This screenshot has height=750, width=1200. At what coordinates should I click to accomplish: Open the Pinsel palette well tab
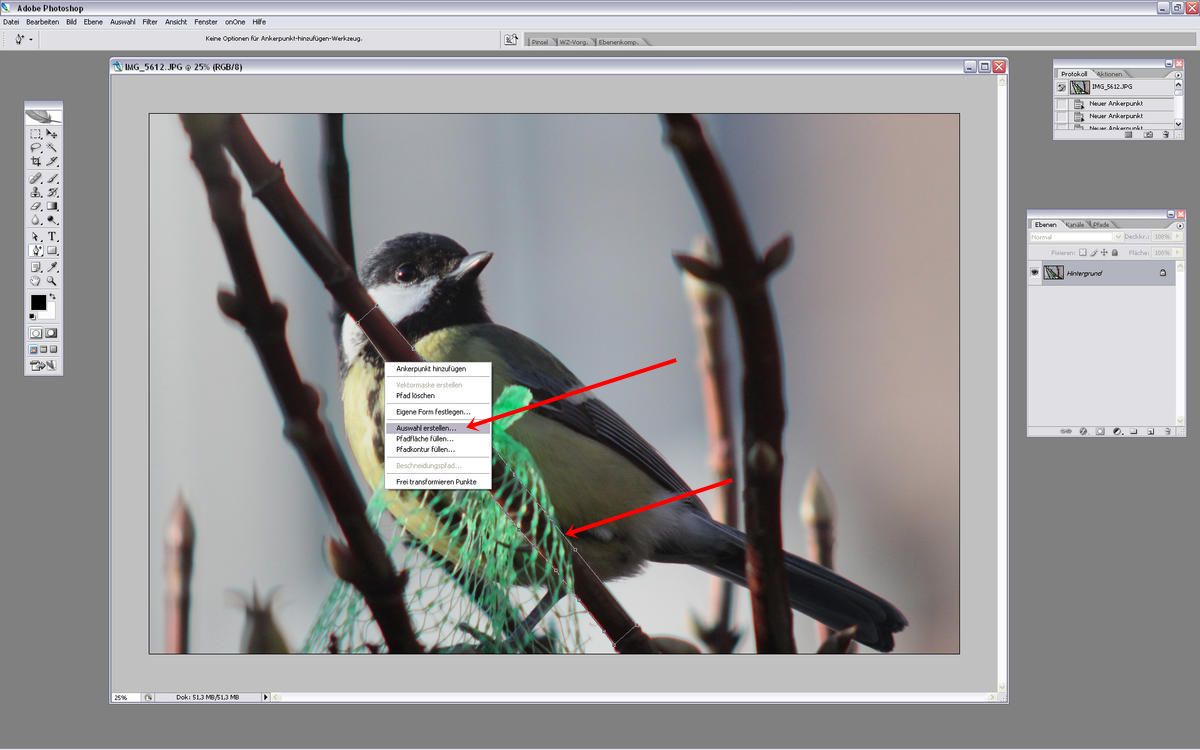tap(540, 42)
